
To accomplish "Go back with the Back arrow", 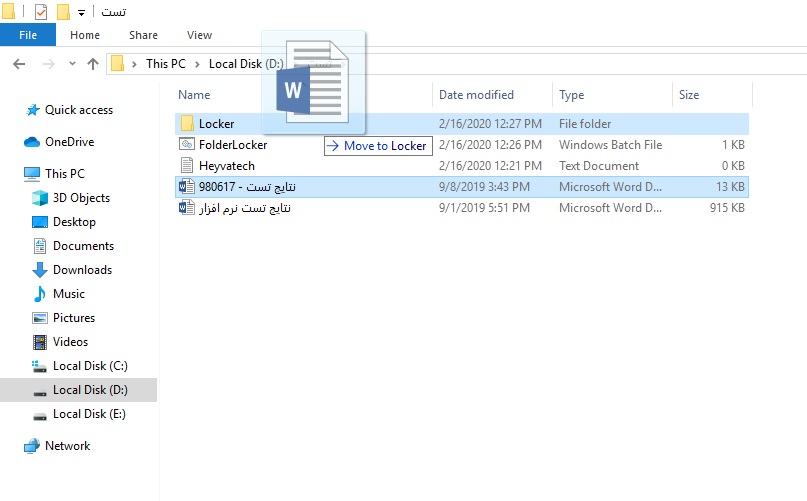I will coord(19,64).
